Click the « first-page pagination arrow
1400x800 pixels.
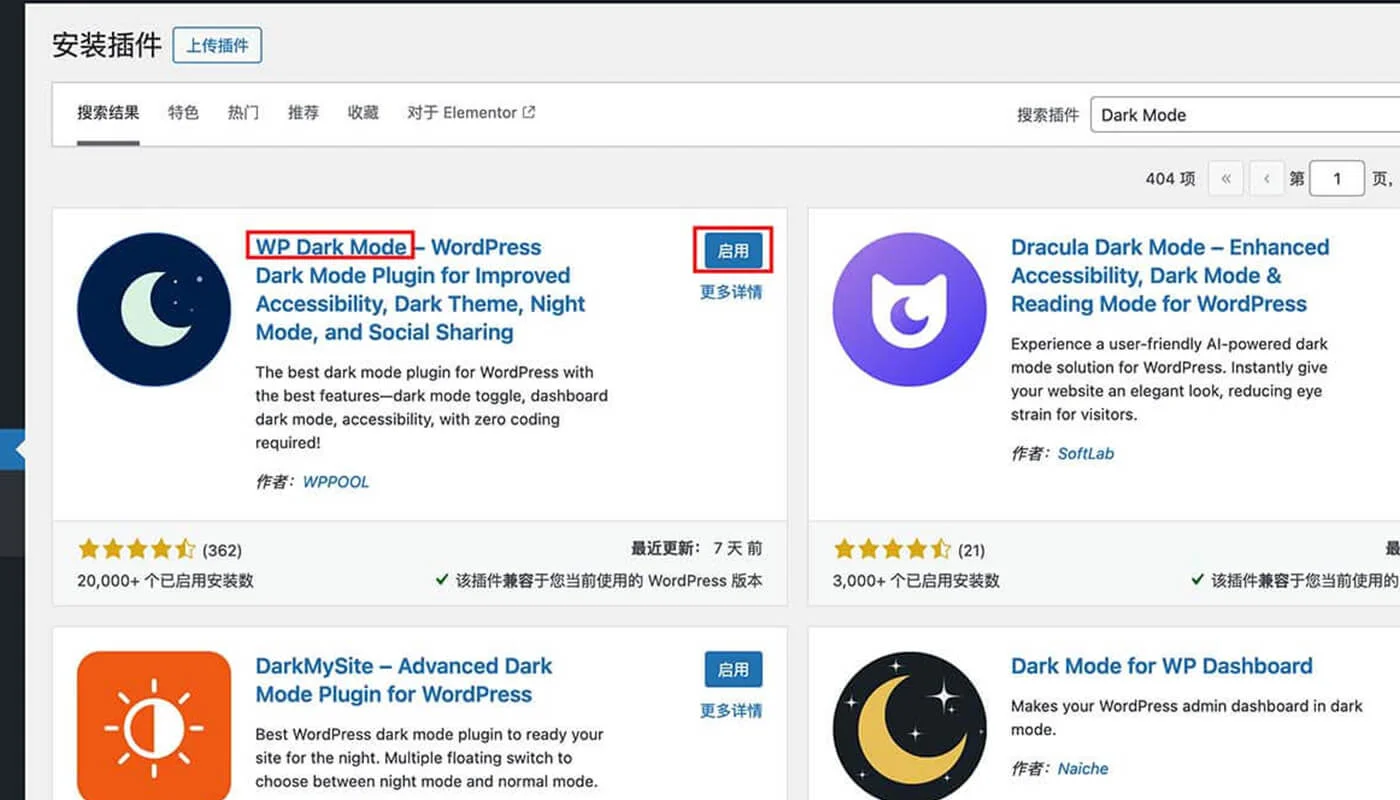click(x=1226, y=178)
